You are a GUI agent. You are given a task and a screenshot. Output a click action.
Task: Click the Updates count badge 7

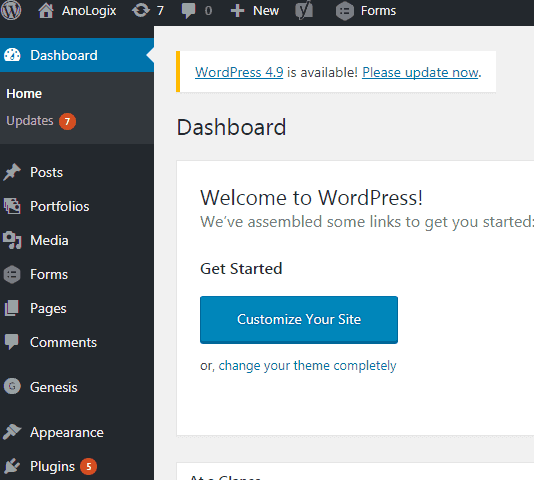click(67, 121)
